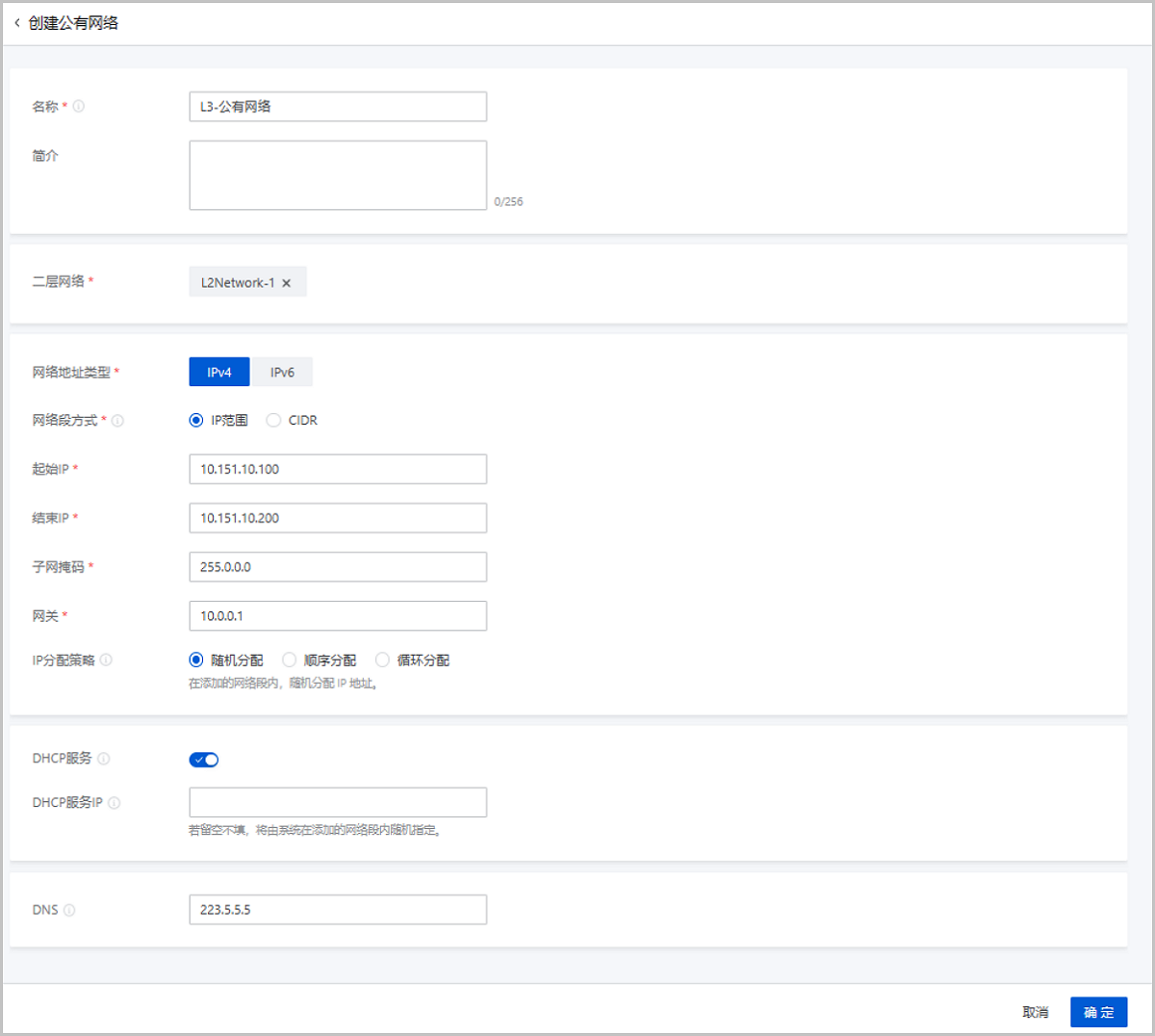Select the IPv6 address type
This screenshot has height=1036, width=1155.
[x=282, y=372]
